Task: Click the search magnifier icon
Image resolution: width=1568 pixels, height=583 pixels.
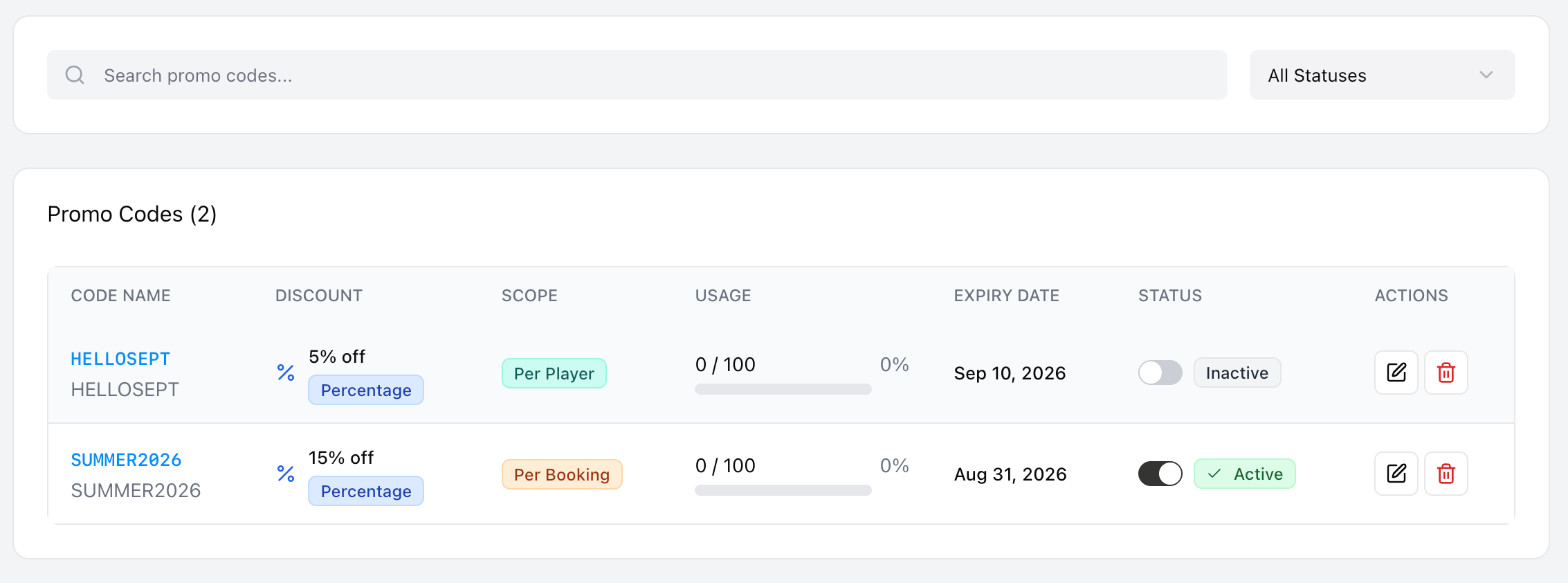Action: (x=75, y=75)
